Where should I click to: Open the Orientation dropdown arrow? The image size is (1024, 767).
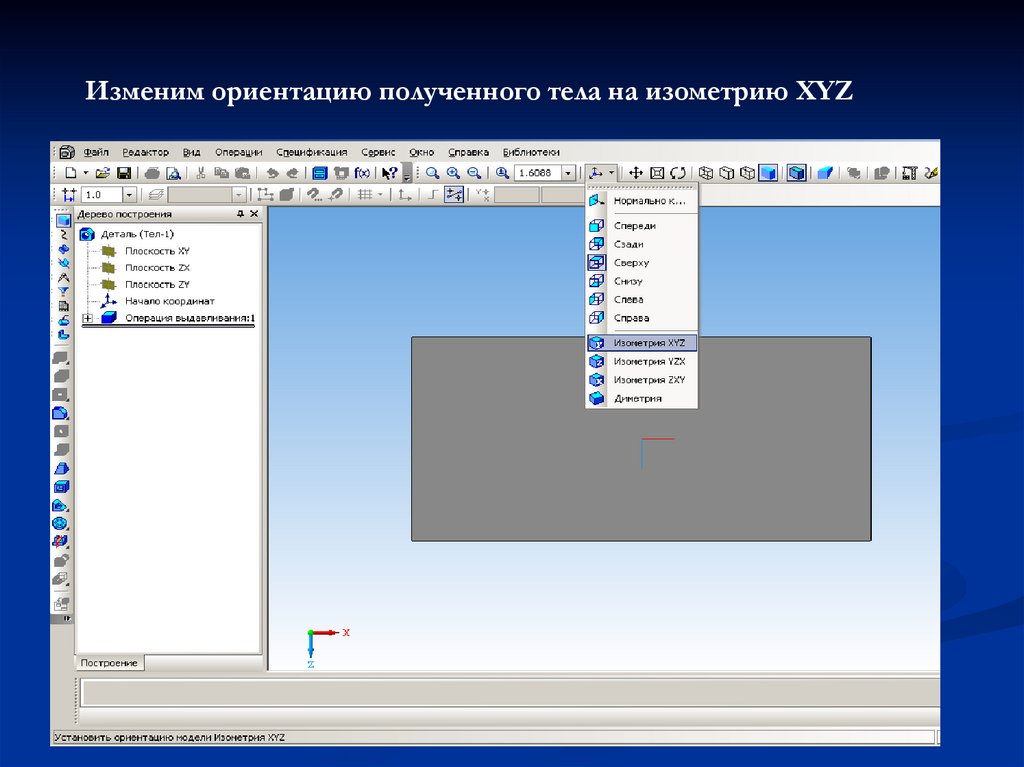611,173
